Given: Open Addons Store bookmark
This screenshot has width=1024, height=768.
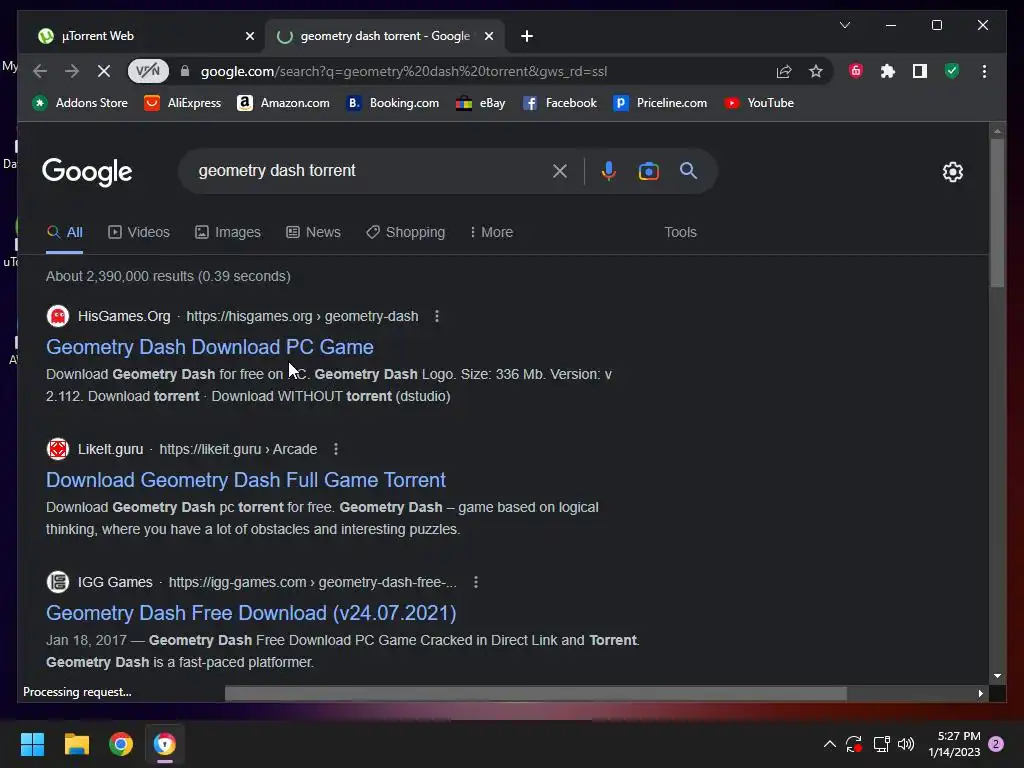Looking at the screenshot, I should click(x=80, y=103).
